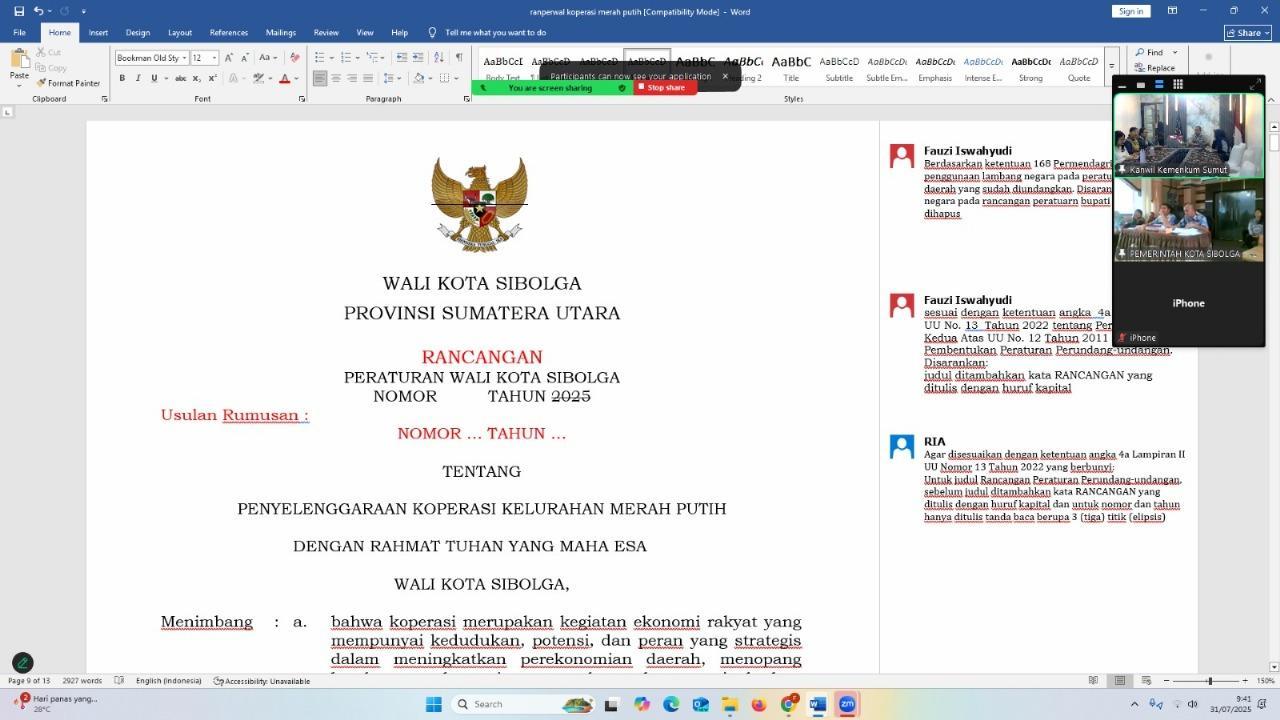Screen dimensions: 1280x720
Task: Open the font name dropdown
Action: 185,58
